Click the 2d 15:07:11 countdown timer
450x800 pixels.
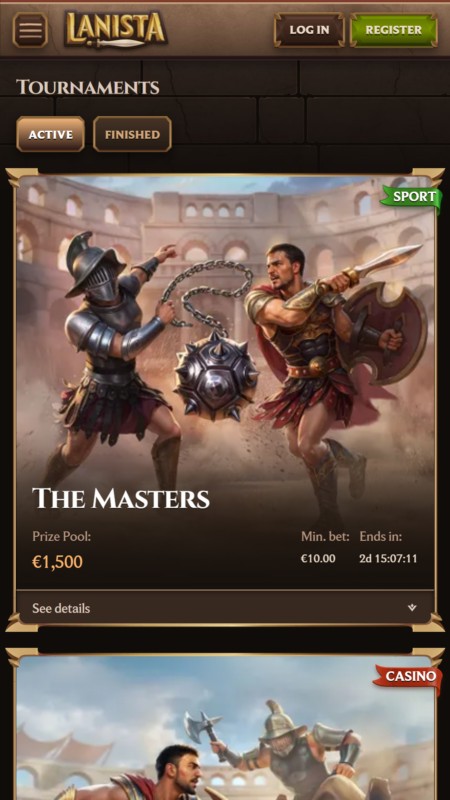388,558
